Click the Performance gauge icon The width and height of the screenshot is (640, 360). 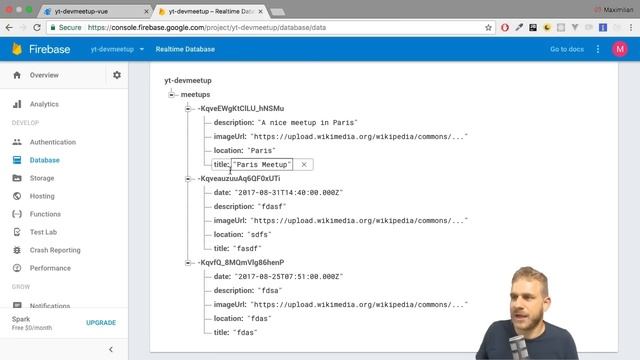click(x=17, y=268)
